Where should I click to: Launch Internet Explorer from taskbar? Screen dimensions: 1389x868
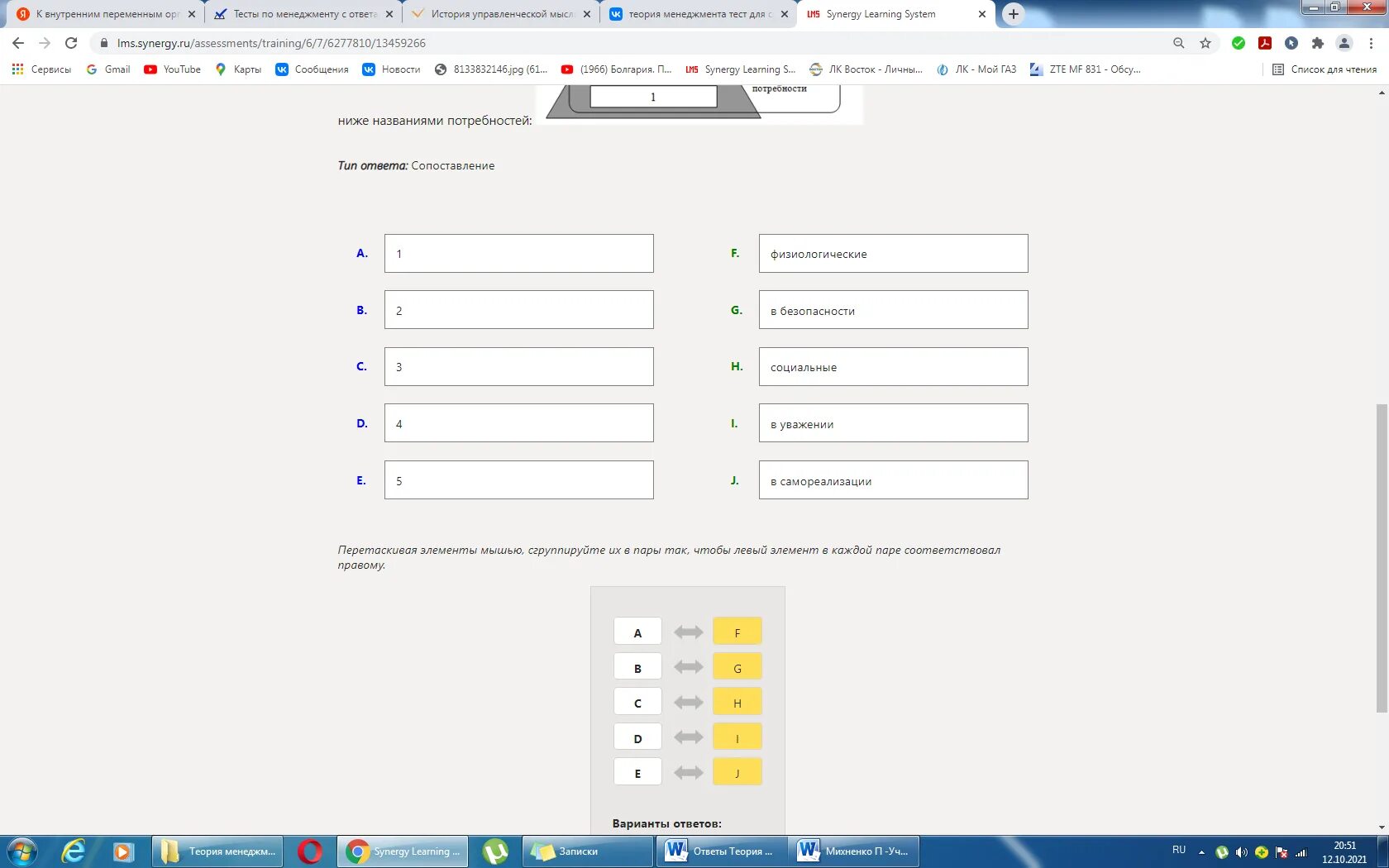pyautogui.click(x=74, y=851)
